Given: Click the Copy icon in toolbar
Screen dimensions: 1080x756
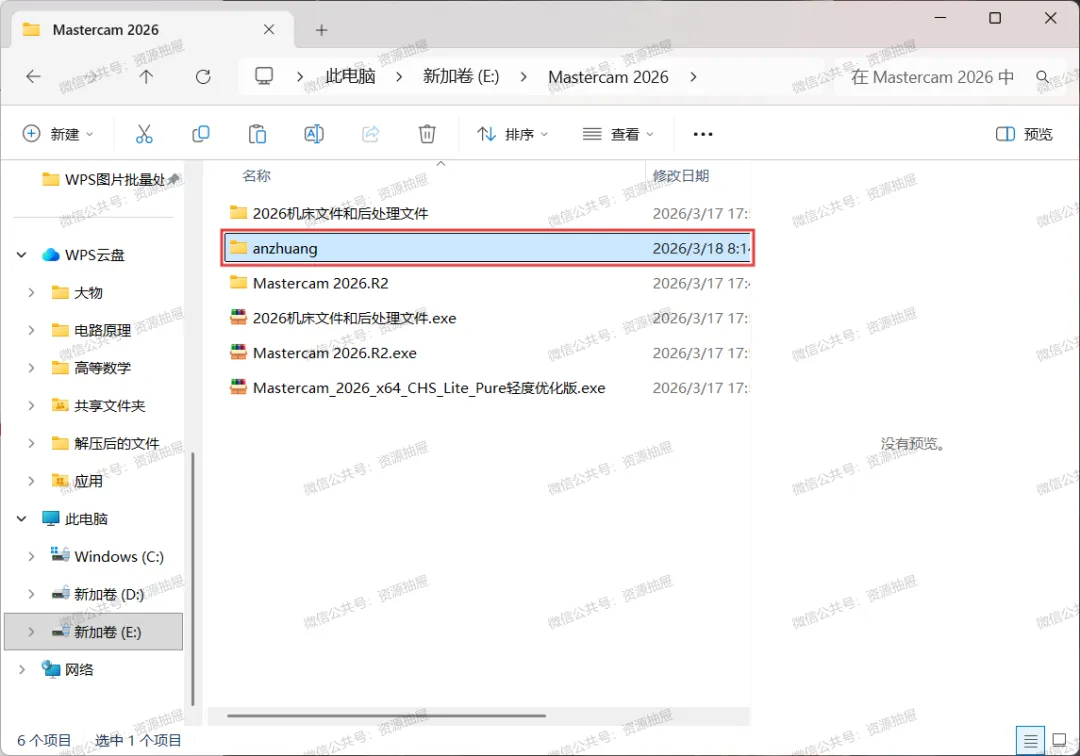Looking at the screenshot, I should coord(200,134).
